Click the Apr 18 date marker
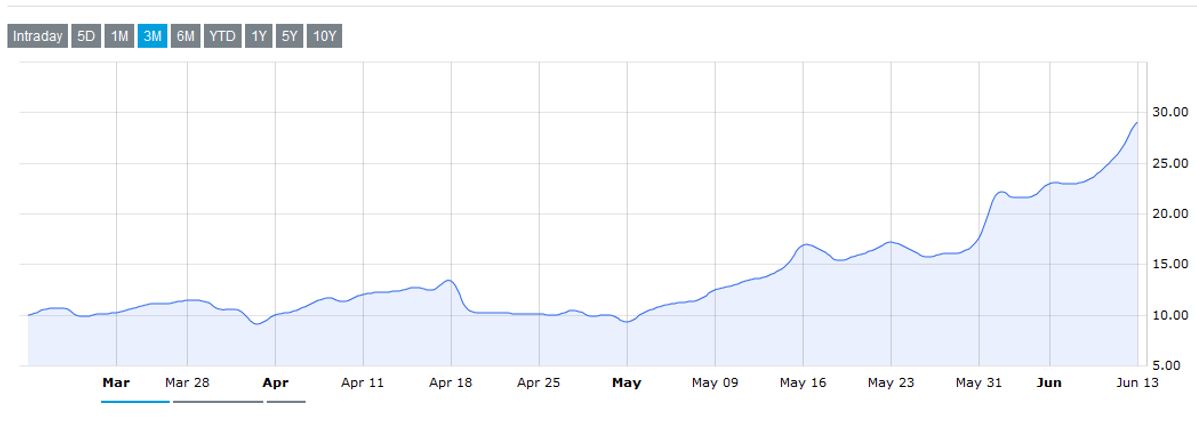 pos(451,382)
